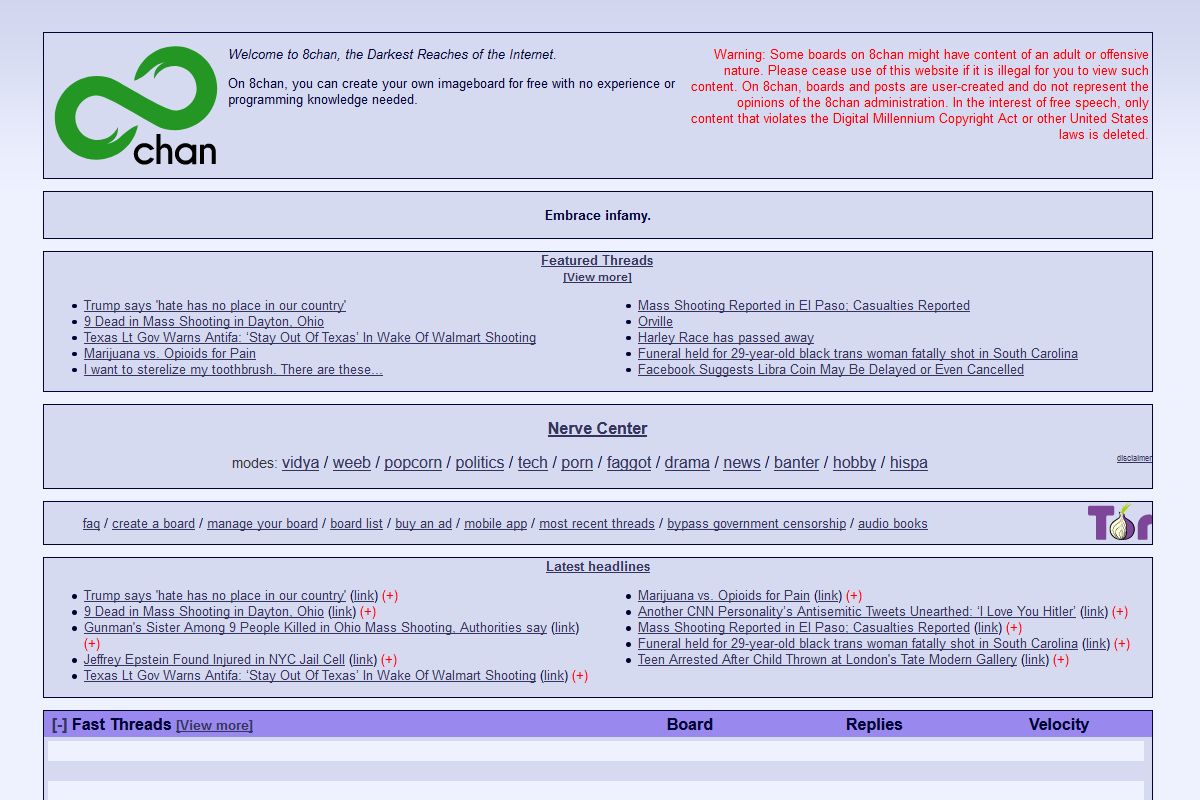Expand plus sign after Teen Arrested headline
1200x800 pixels.
(x=1061, y=660)
